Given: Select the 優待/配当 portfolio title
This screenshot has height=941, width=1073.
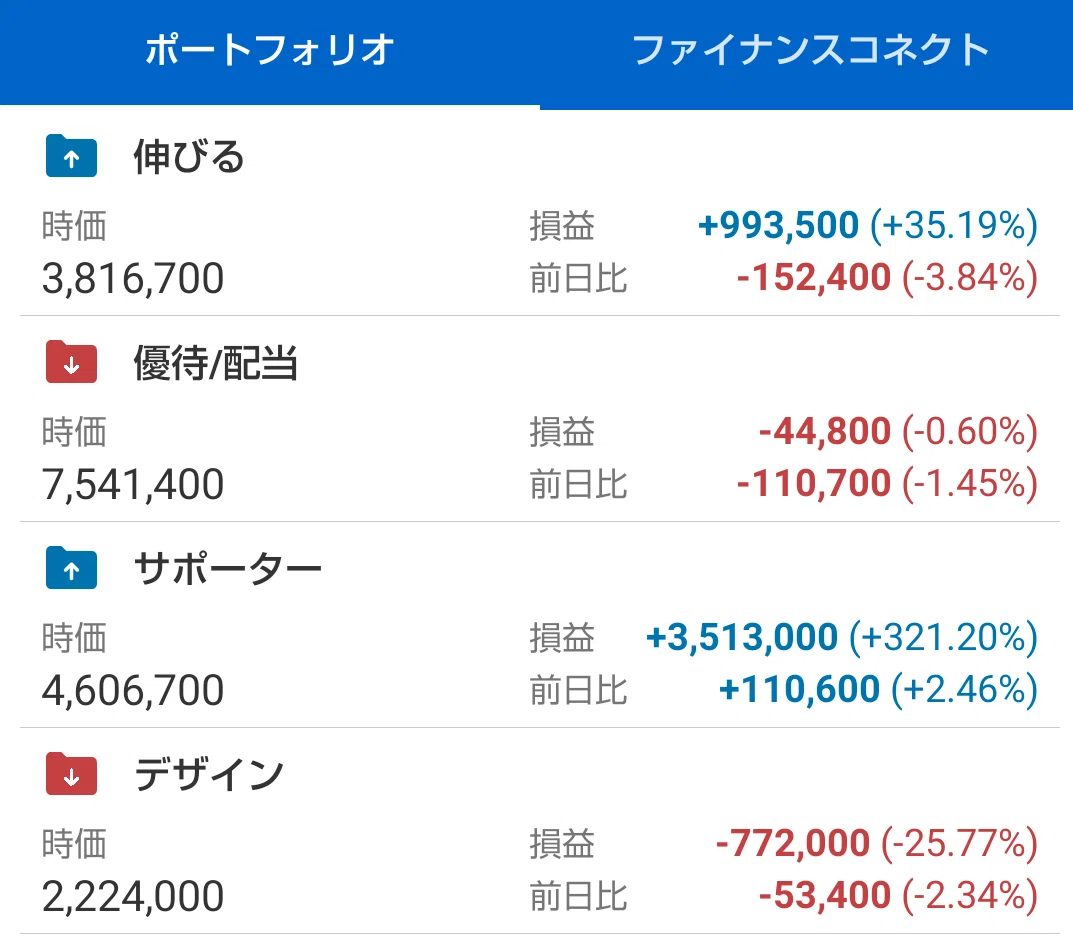Looking at the screenshot, I should coord(216,363).
